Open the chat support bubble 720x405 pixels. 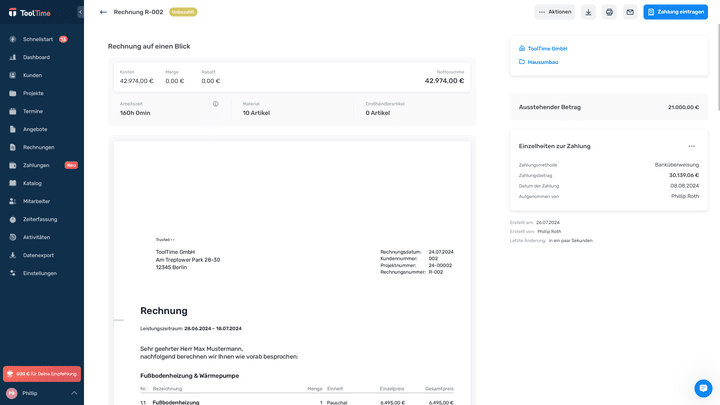tap(703, 388)
